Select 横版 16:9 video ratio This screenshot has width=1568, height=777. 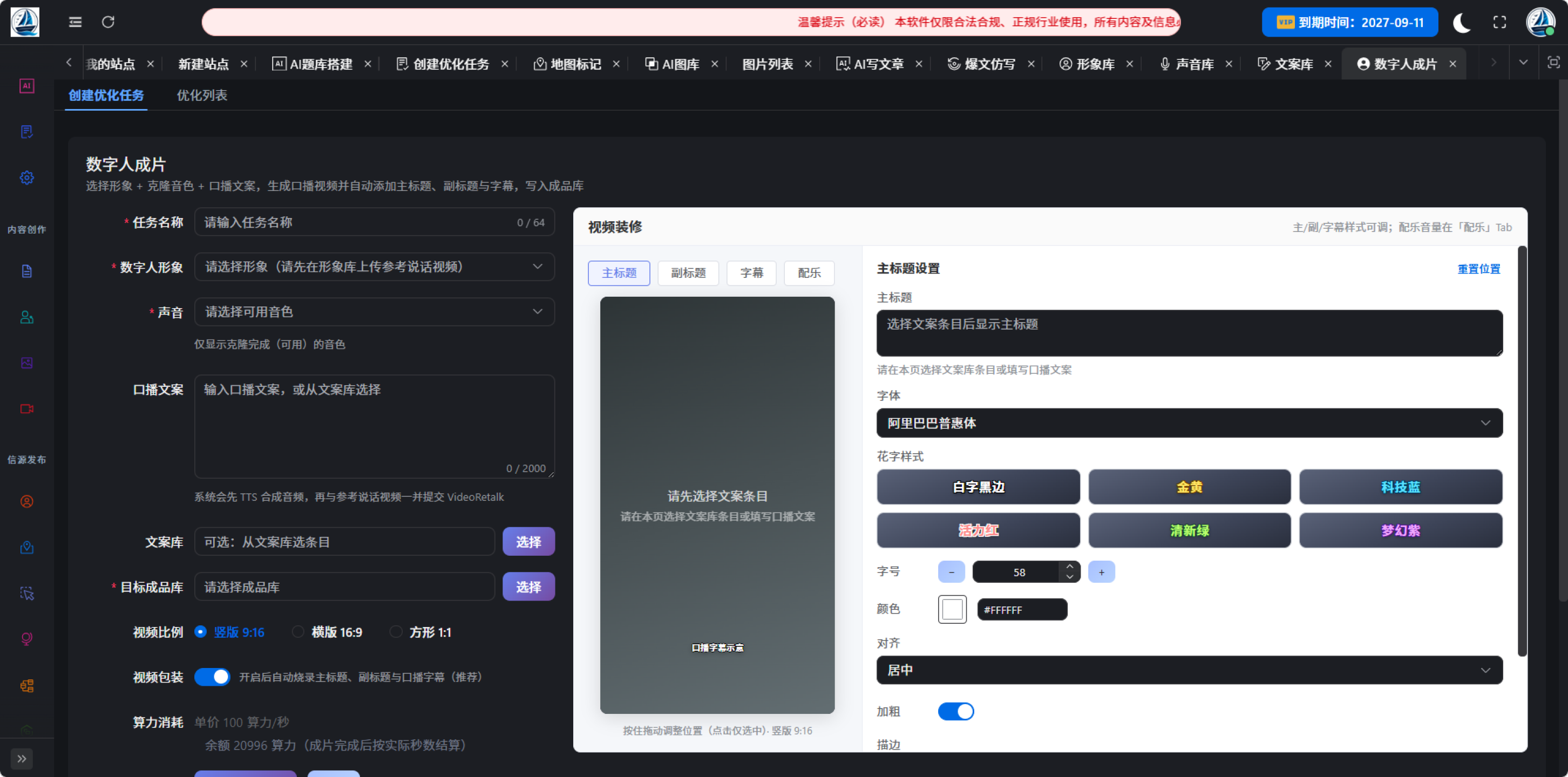pyautogui.click(x=328, y=632)
